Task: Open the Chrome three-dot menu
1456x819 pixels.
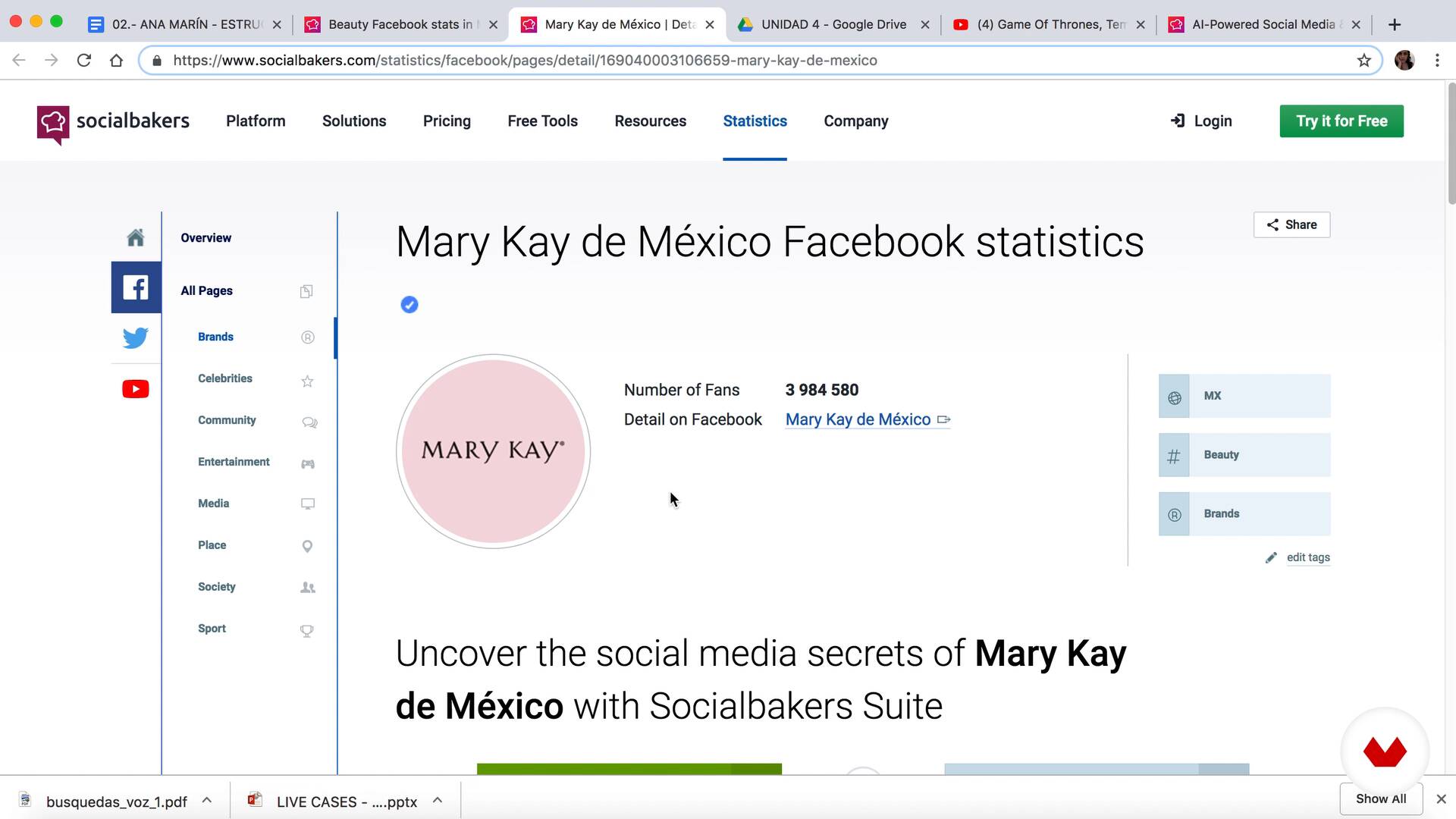Action: 1437,61
